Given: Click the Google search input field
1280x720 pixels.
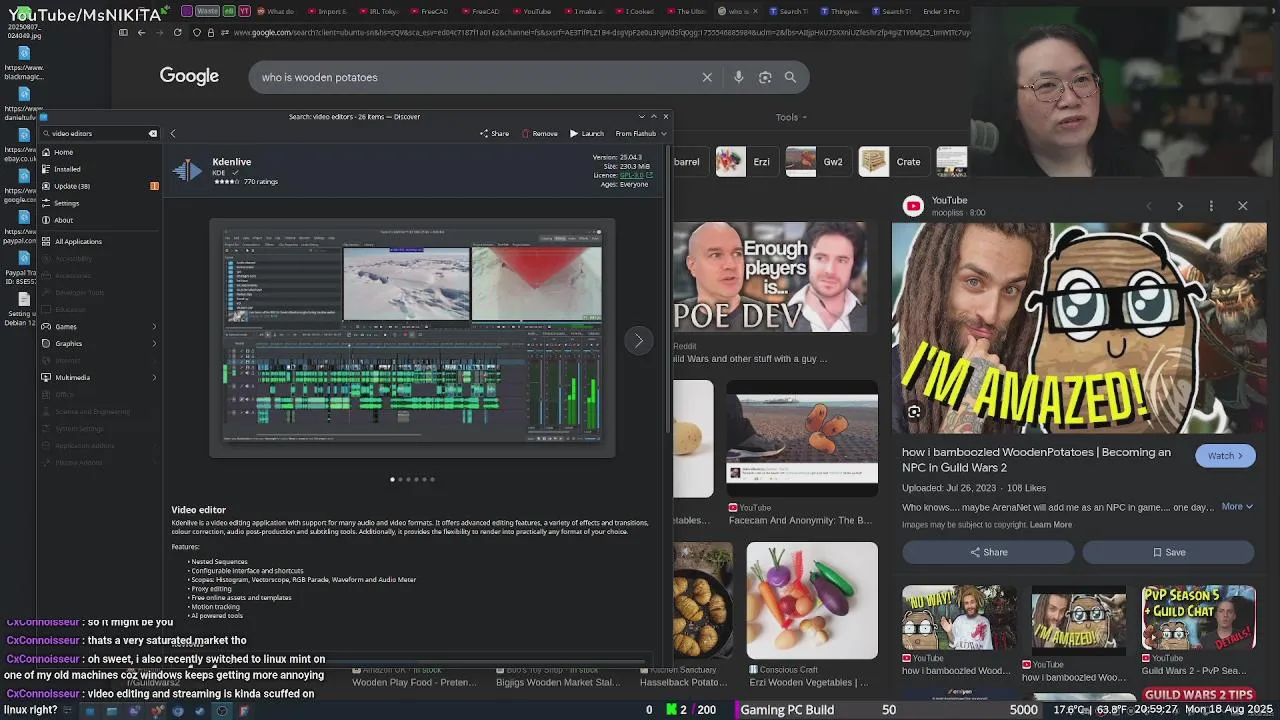Looking at the screenshot, I should 475,77.
